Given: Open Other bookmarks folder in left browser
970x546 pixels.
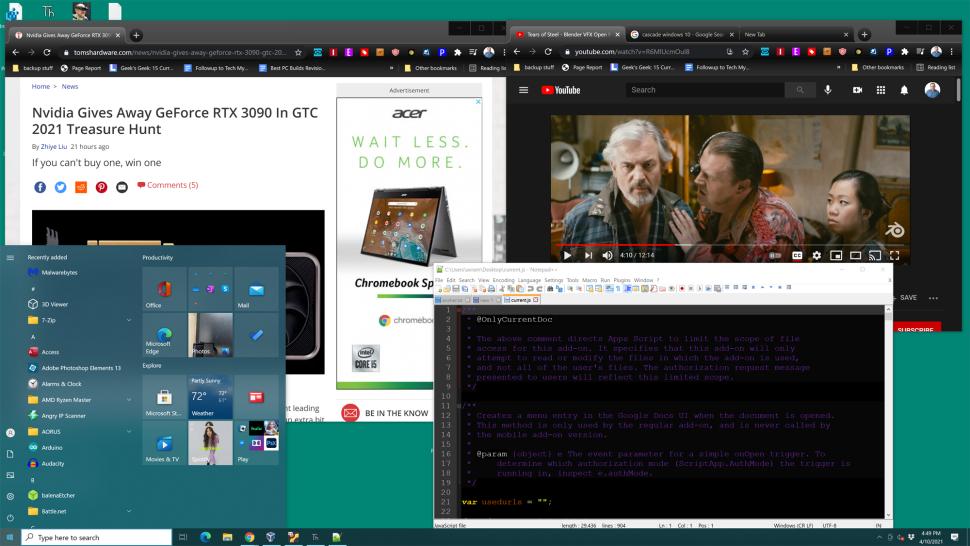Looking at the screenshot, I should pos(431,68).
